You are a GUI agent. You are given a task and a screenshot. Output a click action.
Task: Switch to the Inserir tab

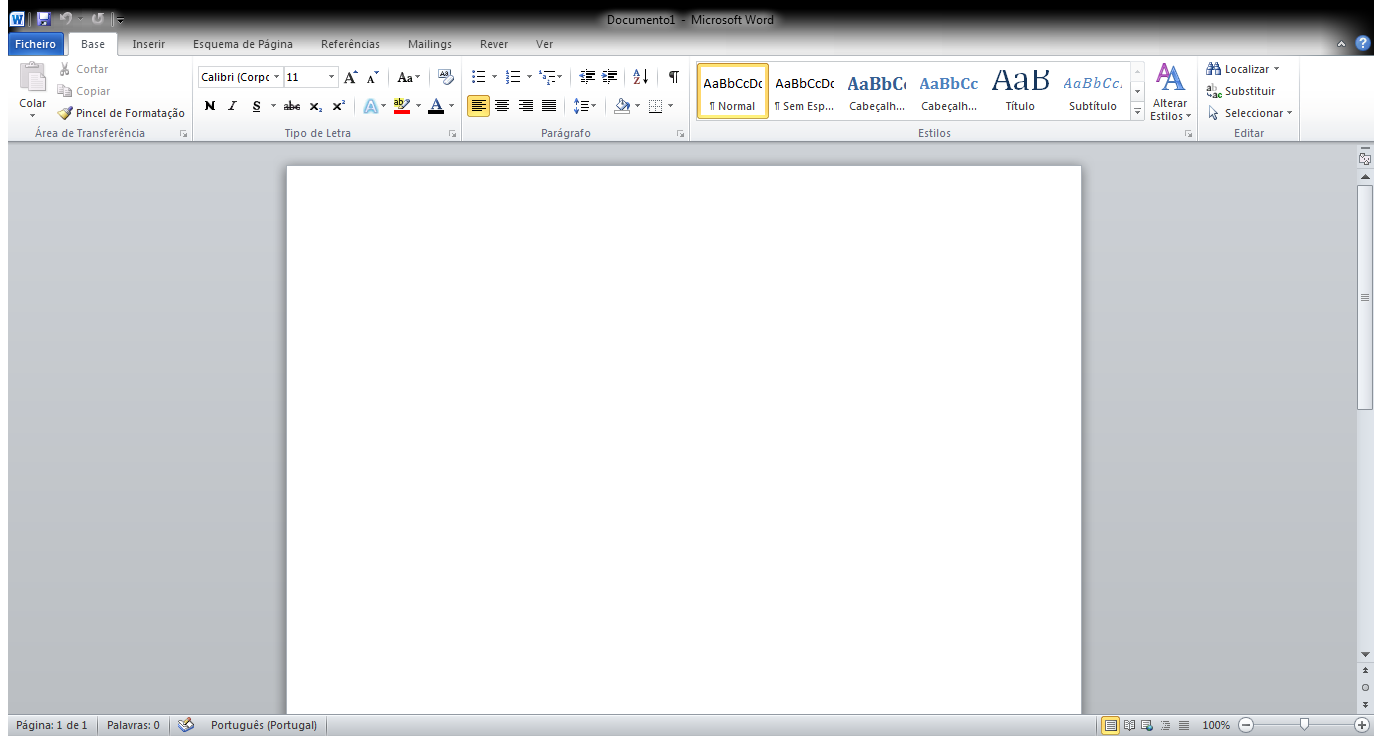[149, 44]
